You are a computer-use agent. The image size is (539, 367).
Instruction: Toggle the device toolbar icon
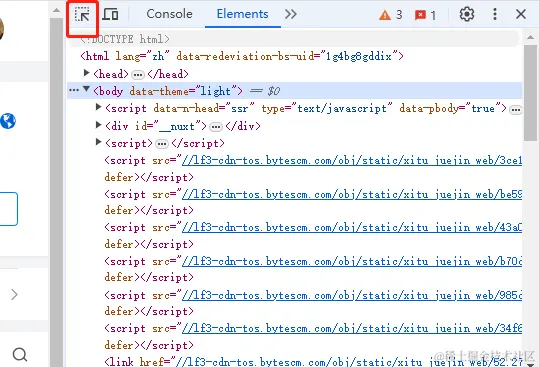point(110,14)
